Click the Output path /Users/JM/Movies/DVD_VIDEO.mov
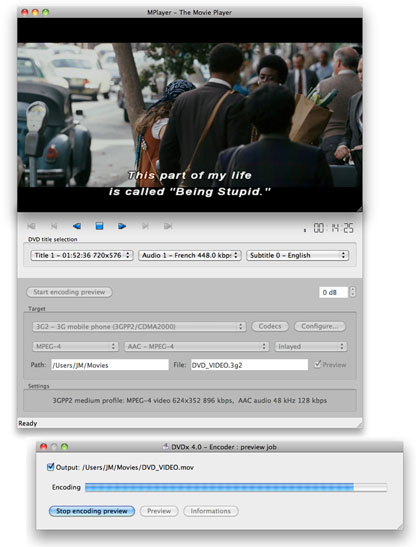The height and width of the screenshot is (547, 416). 138,467
